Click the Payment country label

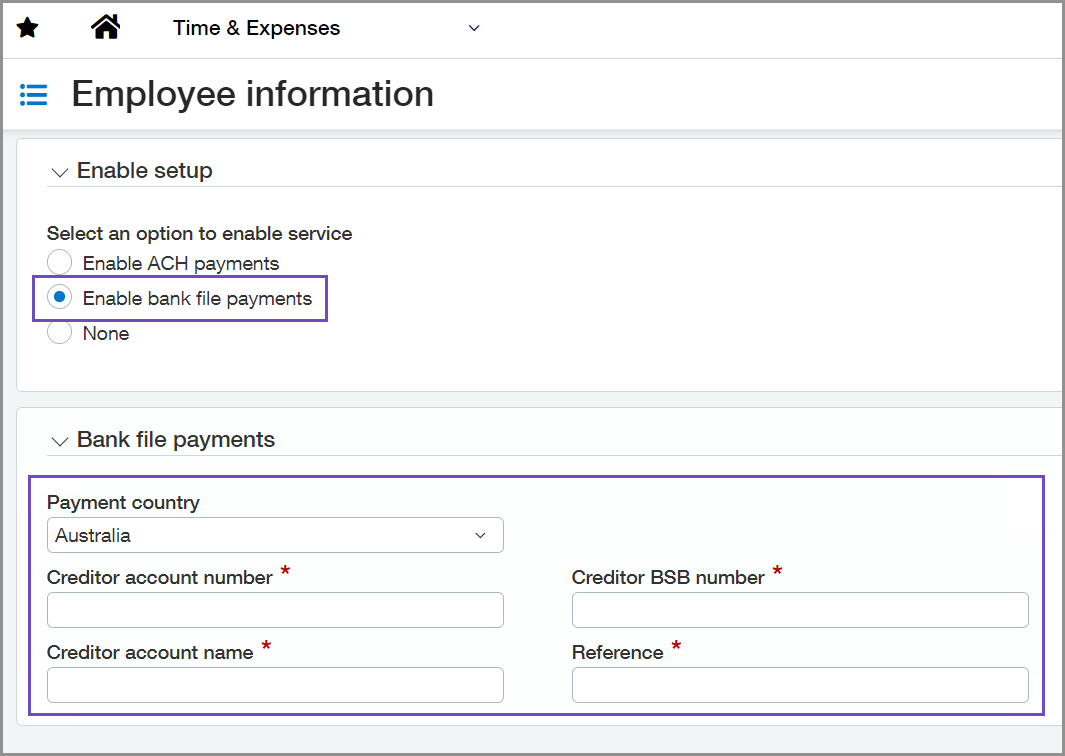click(x=123, y=503)
